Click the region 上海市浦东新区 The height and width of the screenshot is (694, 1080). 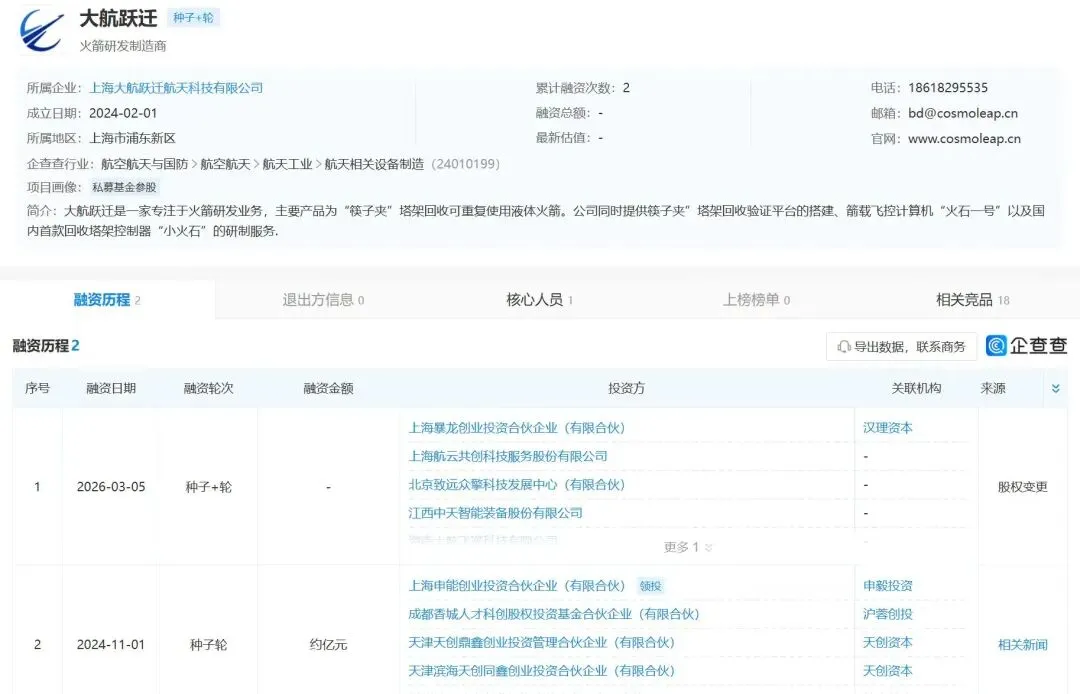tap(132, 138)
